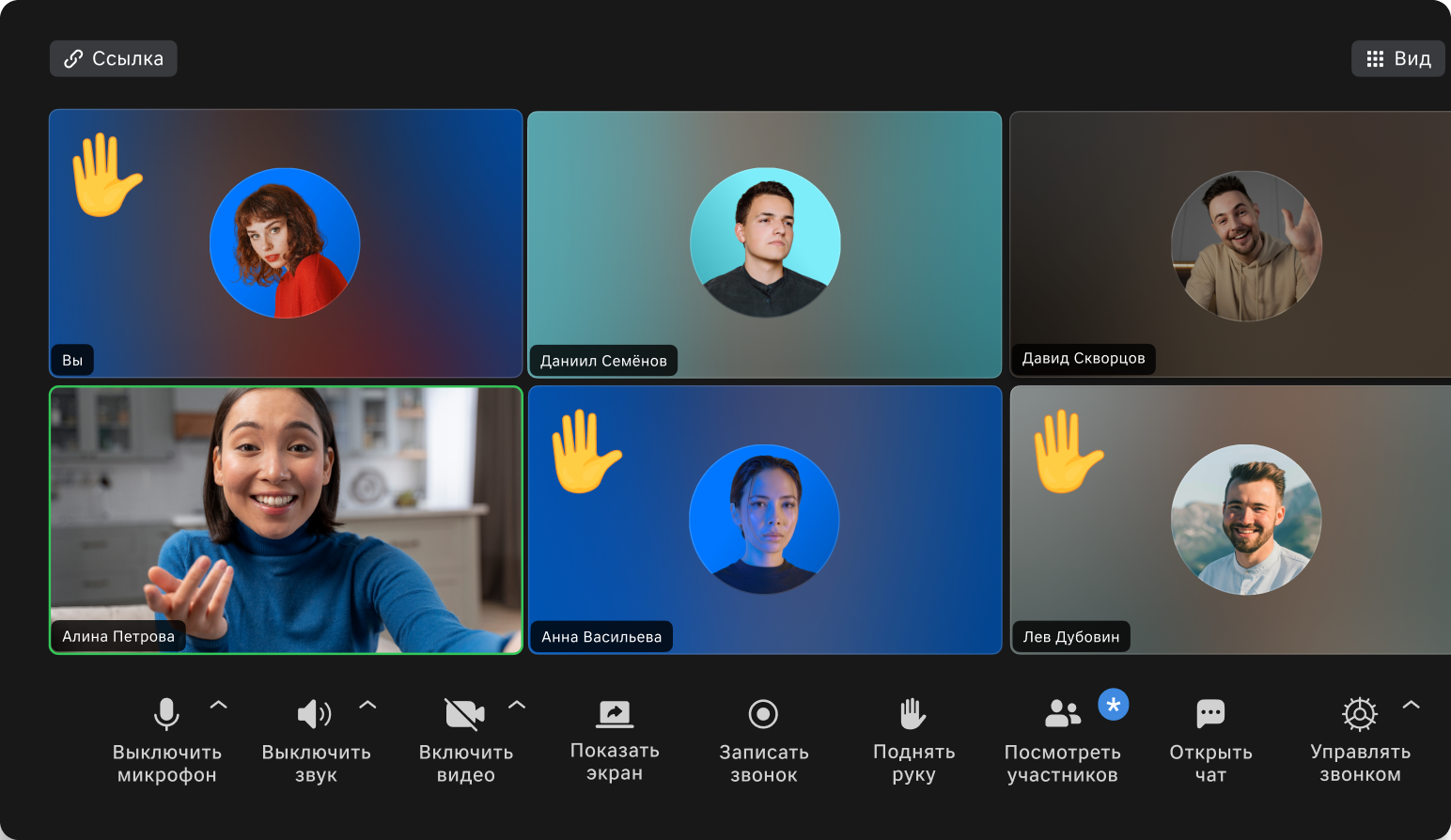
Task: Expand the sound options chevron
Action: tap(367, 705)
